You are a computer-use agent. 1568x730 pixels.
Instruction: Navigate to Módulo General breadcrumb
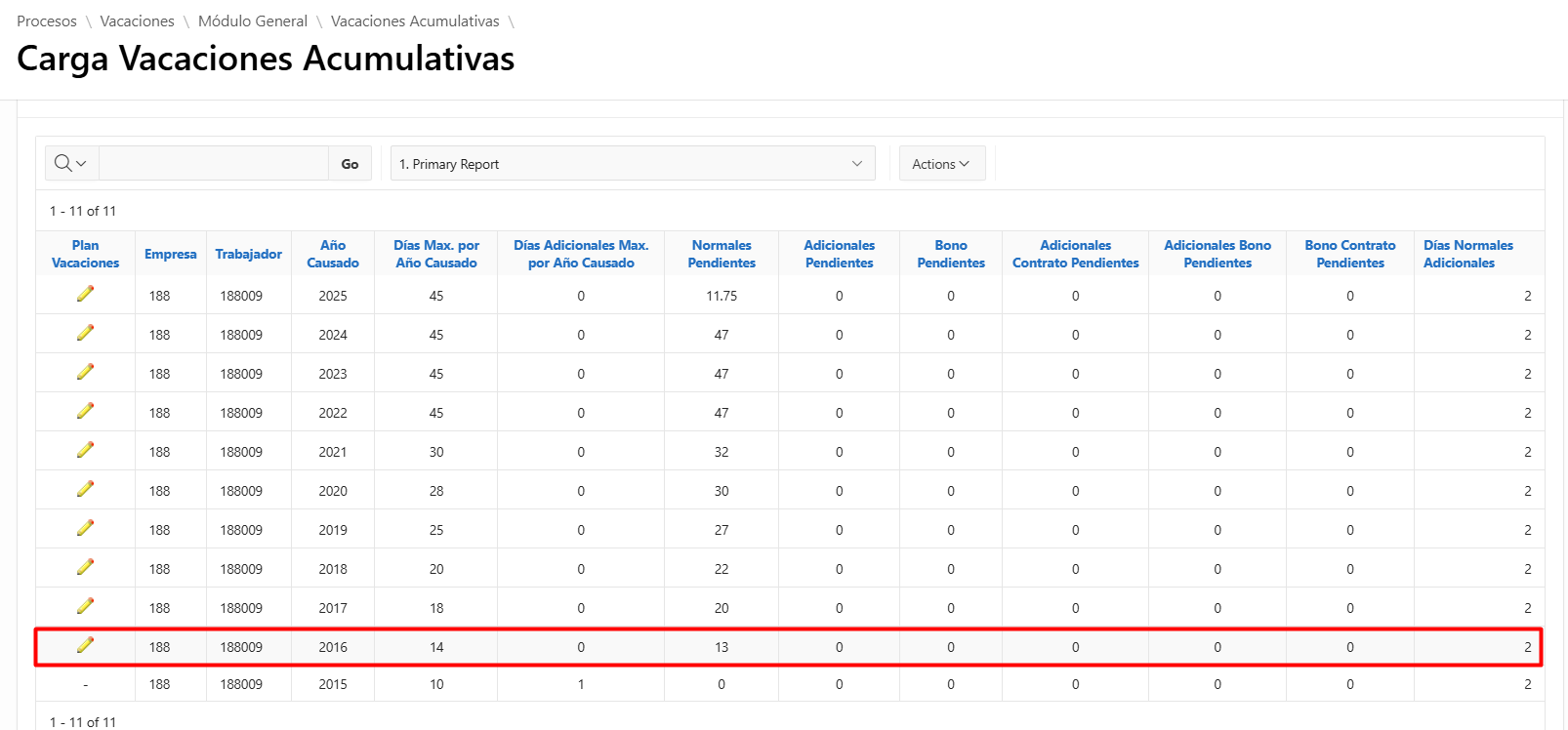[x=252, y=21]
